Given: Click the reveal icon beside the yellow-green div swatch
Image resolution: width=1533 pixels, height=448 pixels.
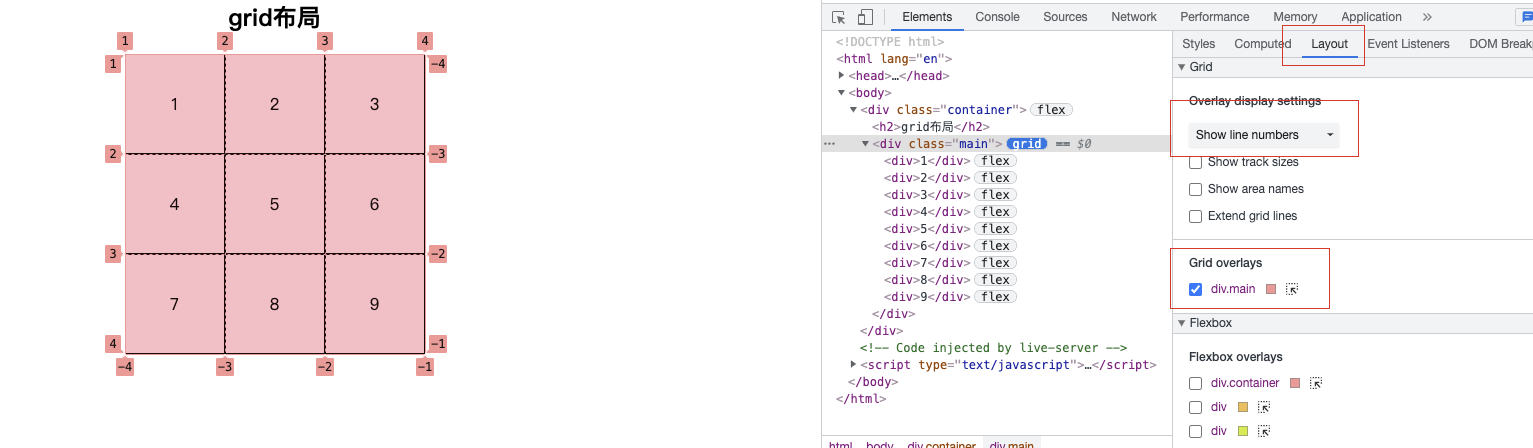Looking at the screenshot, I should [x=1264, y=431].
